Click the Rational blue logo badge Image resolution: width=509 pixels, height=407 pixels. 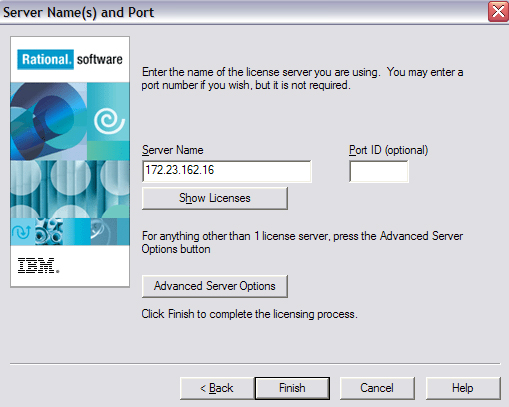[45, 59]
